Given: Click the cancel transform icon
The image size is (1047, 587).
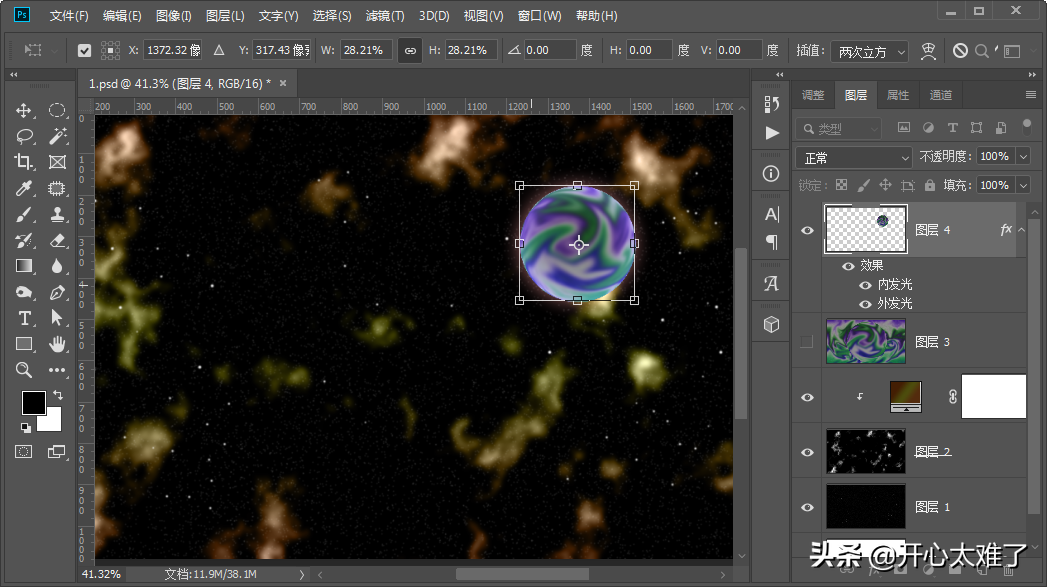Looking at the screenshot, I should (x=960, y=51).
